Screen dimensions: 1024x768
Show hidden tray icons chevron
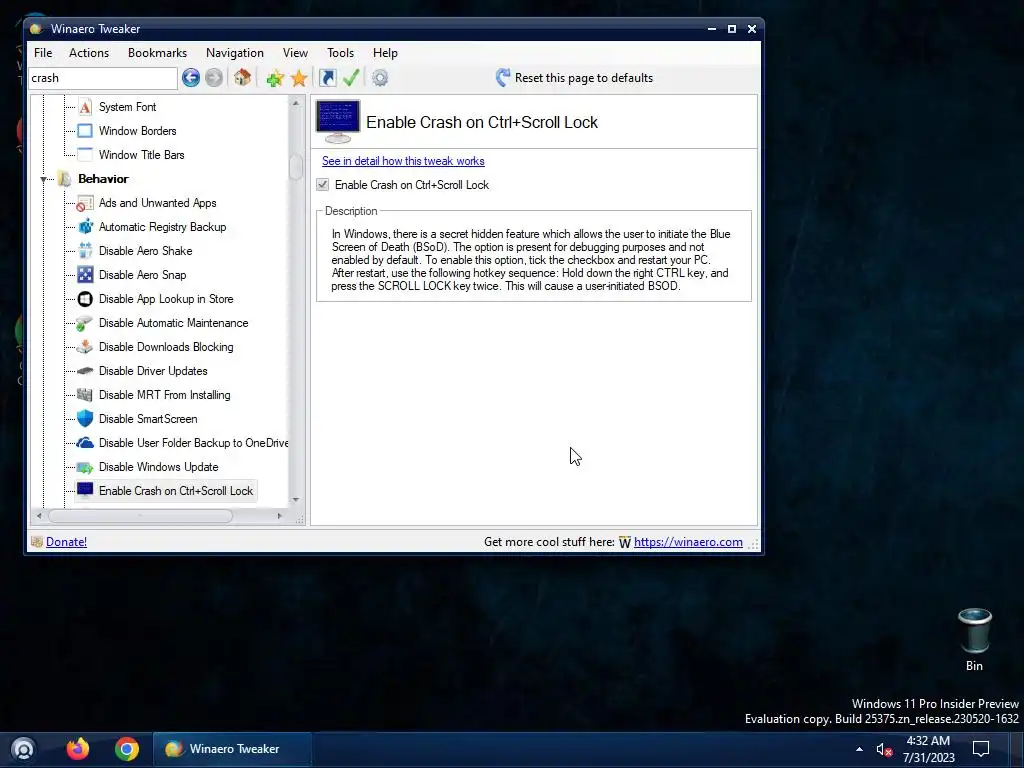click(x=859, y=749)
